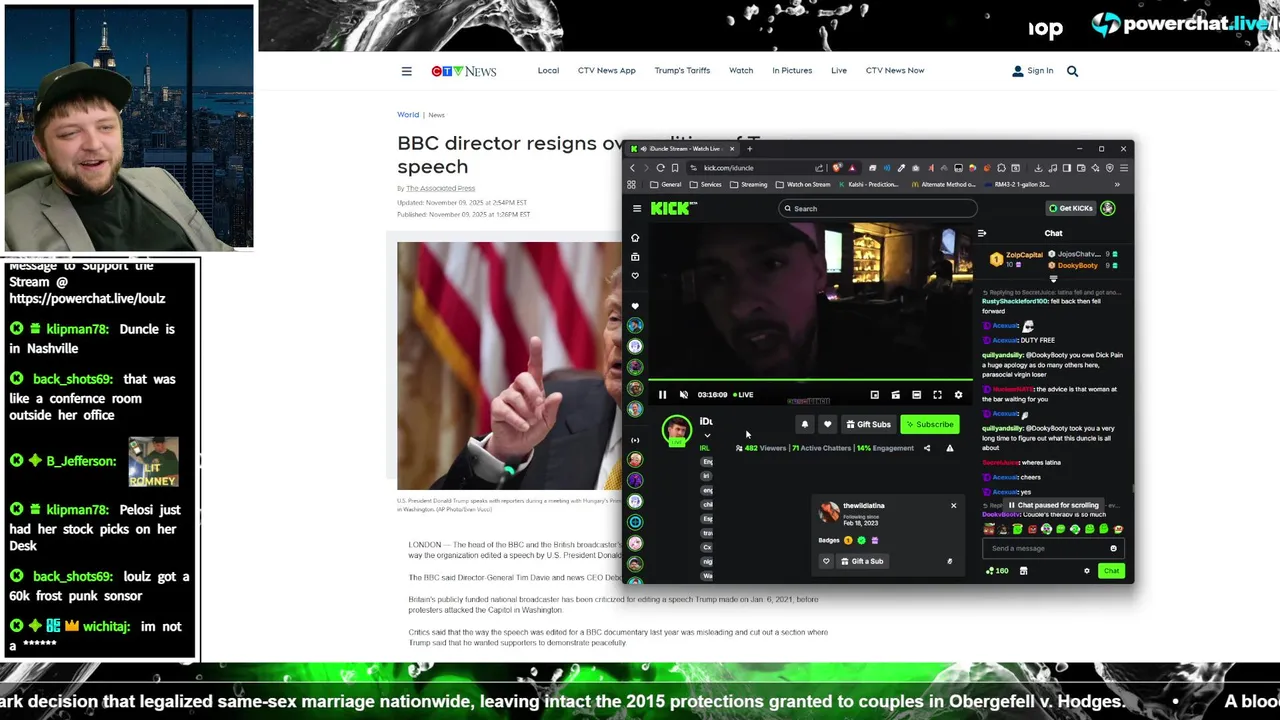Open the Watch menu on CTV News
1280x720 pixels.
click(741, 71)
